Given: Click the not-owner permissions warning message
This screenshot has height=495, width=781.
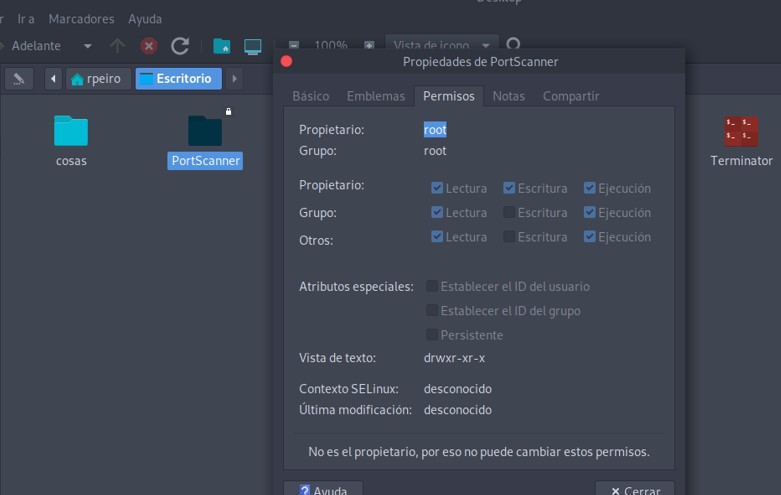Looking at the screenshot, I should click(479, 452).
